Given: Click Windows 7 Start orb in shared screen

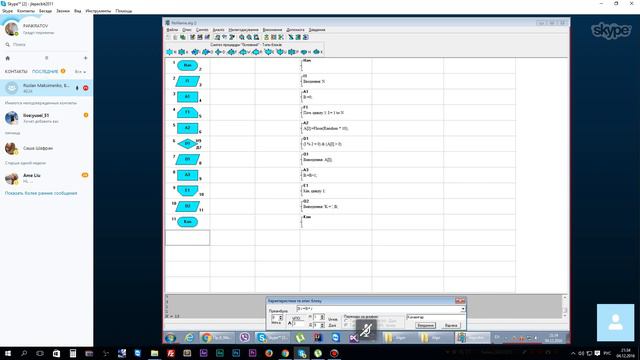Looking at the screenshot, I should tap(171, 338).
